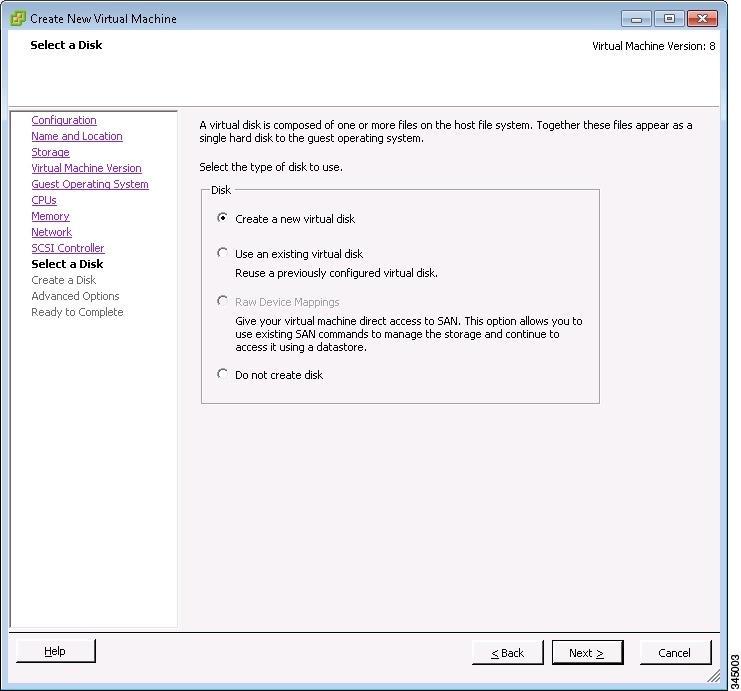Viewport: 741px width, 691px height.
Task: Click the Create a Disk step label
Action: click(x=63, y=280)
